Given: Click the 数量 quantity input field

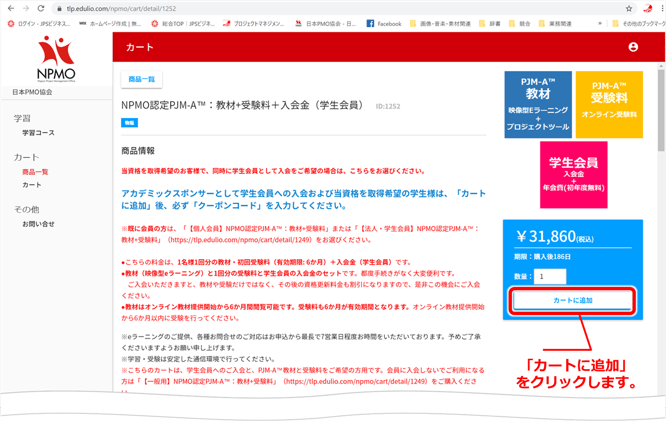Looking at the screenshot, I should pyautogui.click(x=550, y=276).
